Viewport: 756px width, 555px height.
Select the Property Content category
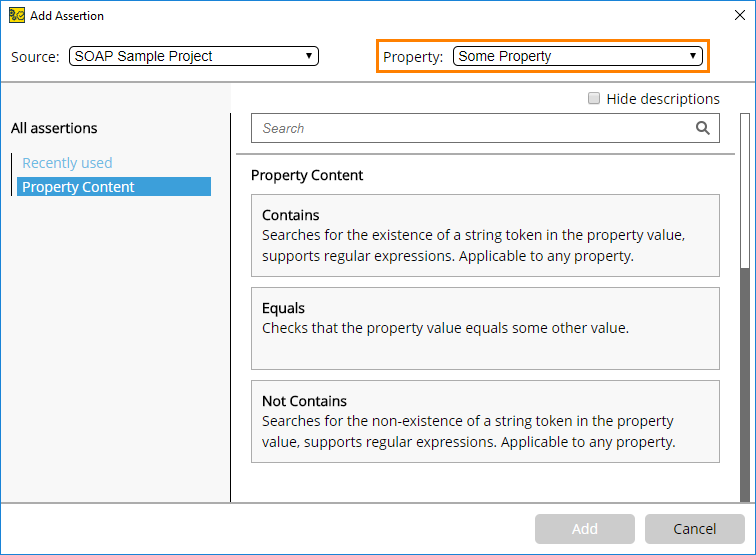click(114, 187)
